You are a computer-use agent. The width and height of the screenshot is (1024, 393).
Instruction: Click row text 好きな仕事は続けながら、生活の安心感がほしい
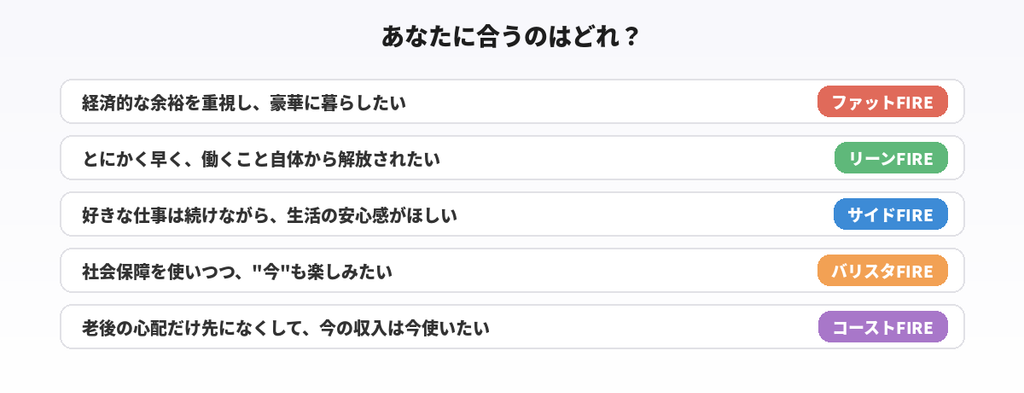point(270,215)
